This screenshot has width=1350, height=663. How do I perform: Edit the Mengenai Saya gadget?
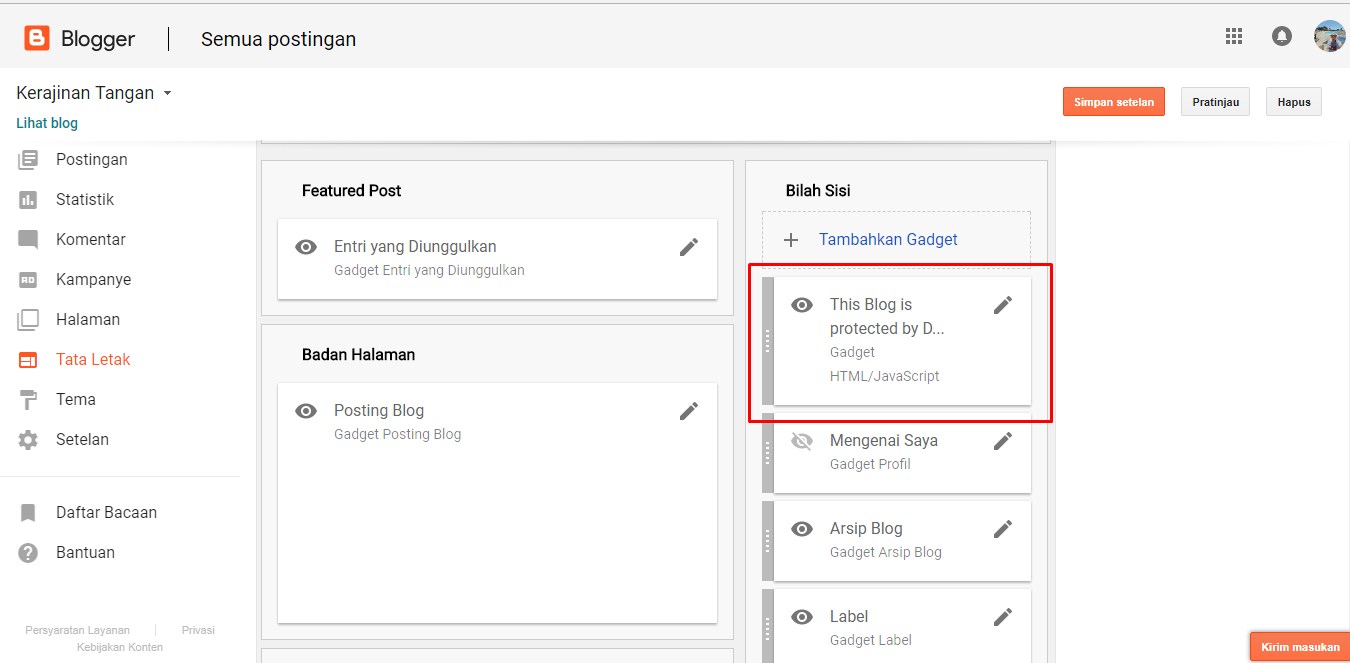pyautogui.click(x=1002, y=441)
